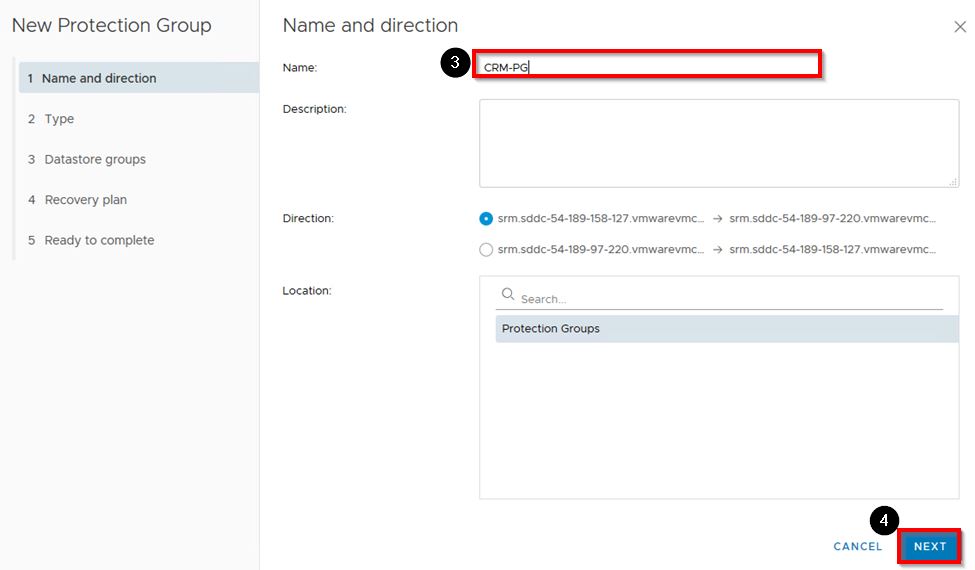
Task: Open the Recovery plan step
Action: [85, 200]
